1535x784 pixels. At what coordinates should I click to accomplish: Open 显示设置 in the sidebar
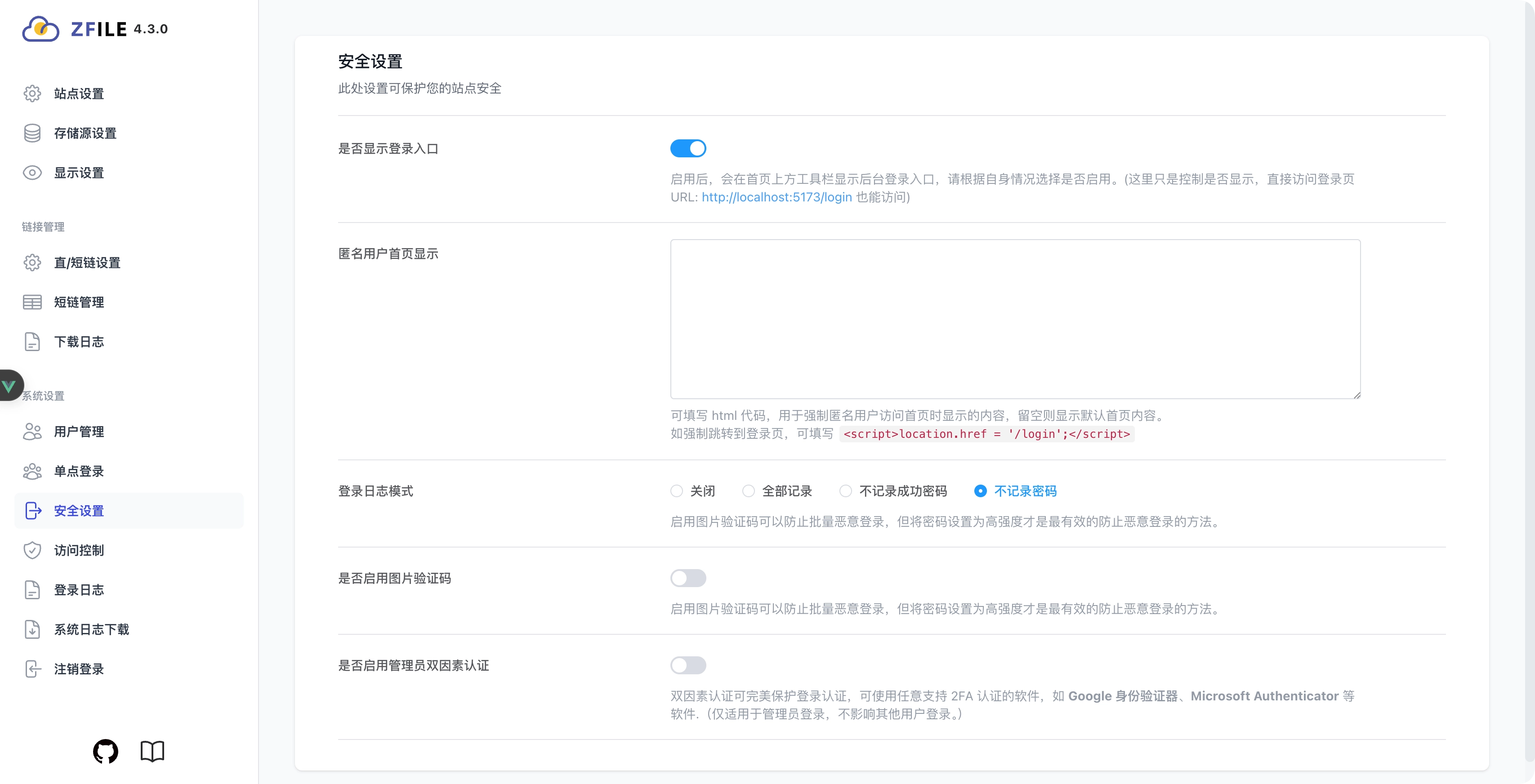point(129,173)
